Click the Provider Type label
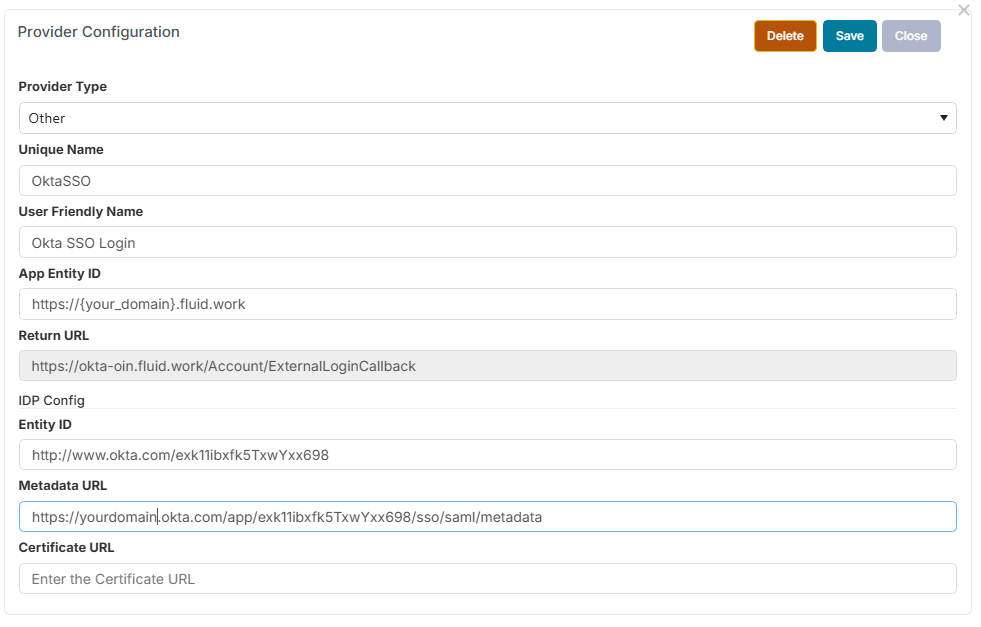The width and height of the screenshot is (981, 627). click(62, 87)
